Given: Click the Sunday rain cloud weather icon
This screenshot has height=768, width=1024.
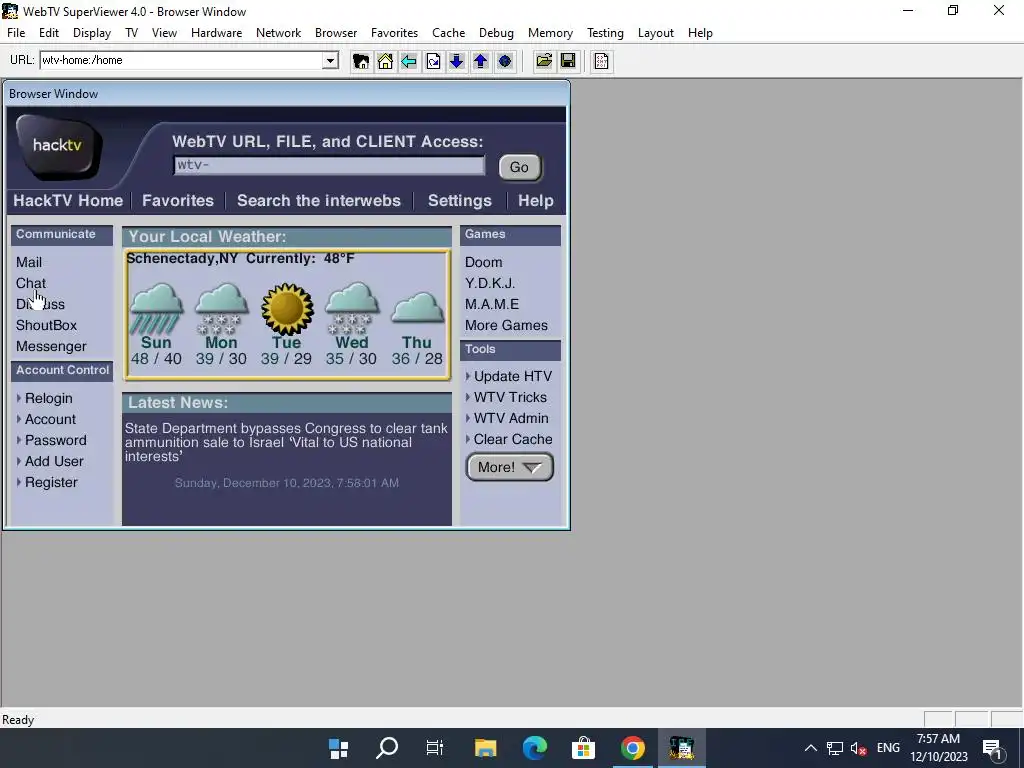Looking at the screenshot, I should (x=156, y=308).
